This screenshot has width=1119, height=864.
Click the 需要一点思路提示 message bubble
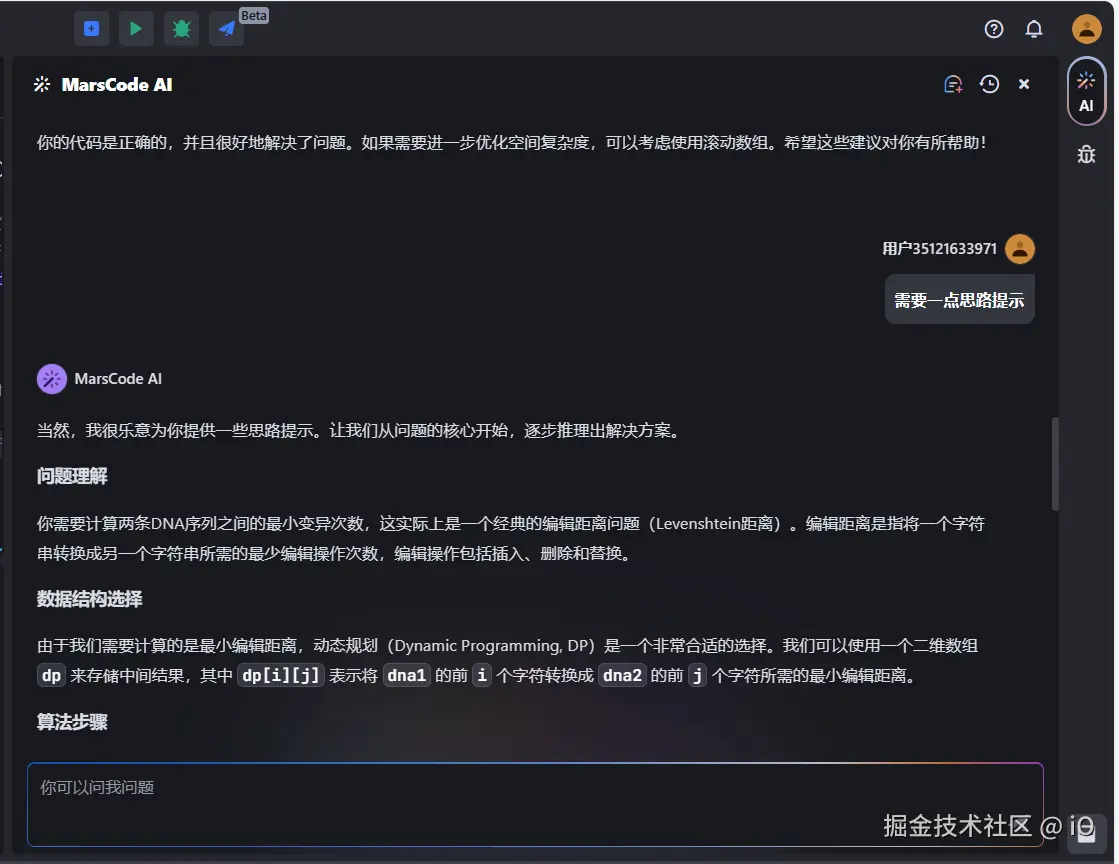click(x=959, y=300)
